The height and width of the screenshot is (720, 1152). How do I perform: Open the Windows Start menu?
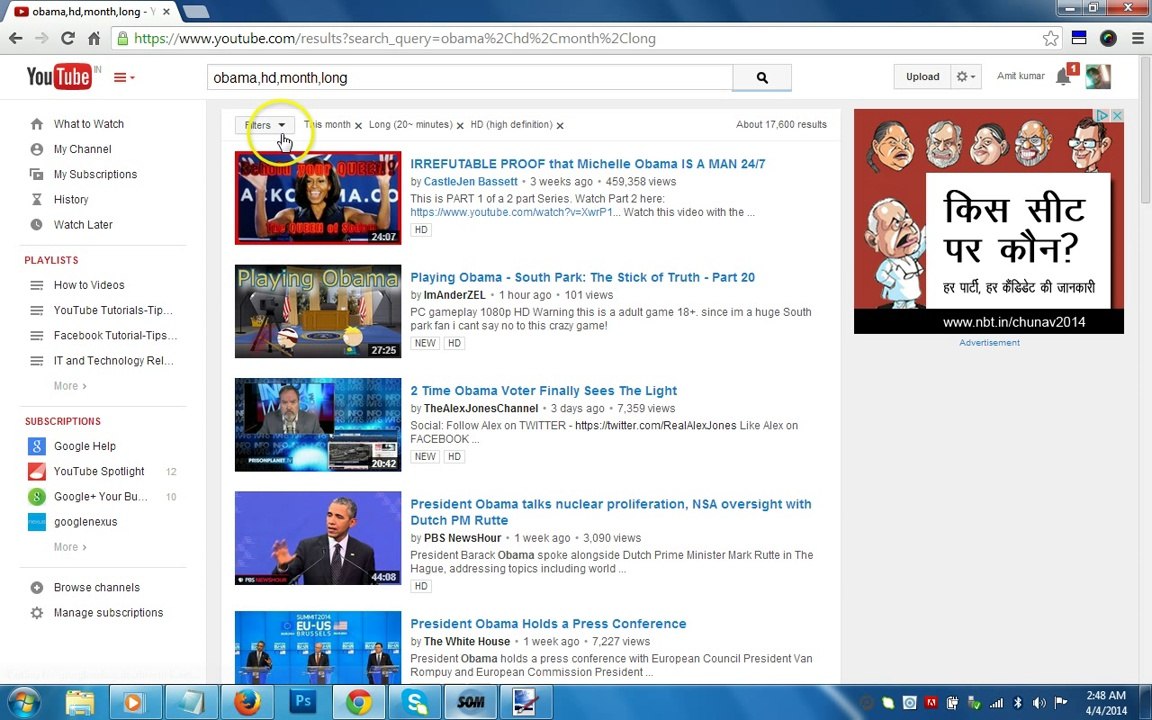pos(24,702)
